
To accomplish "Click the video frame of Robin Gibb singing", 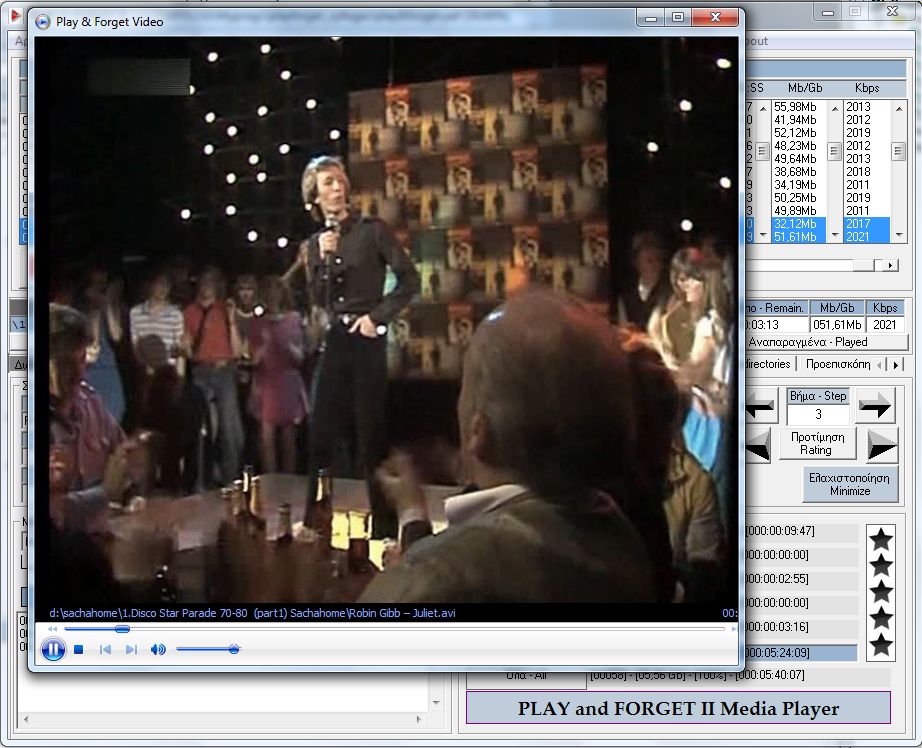I will [386, 320].
